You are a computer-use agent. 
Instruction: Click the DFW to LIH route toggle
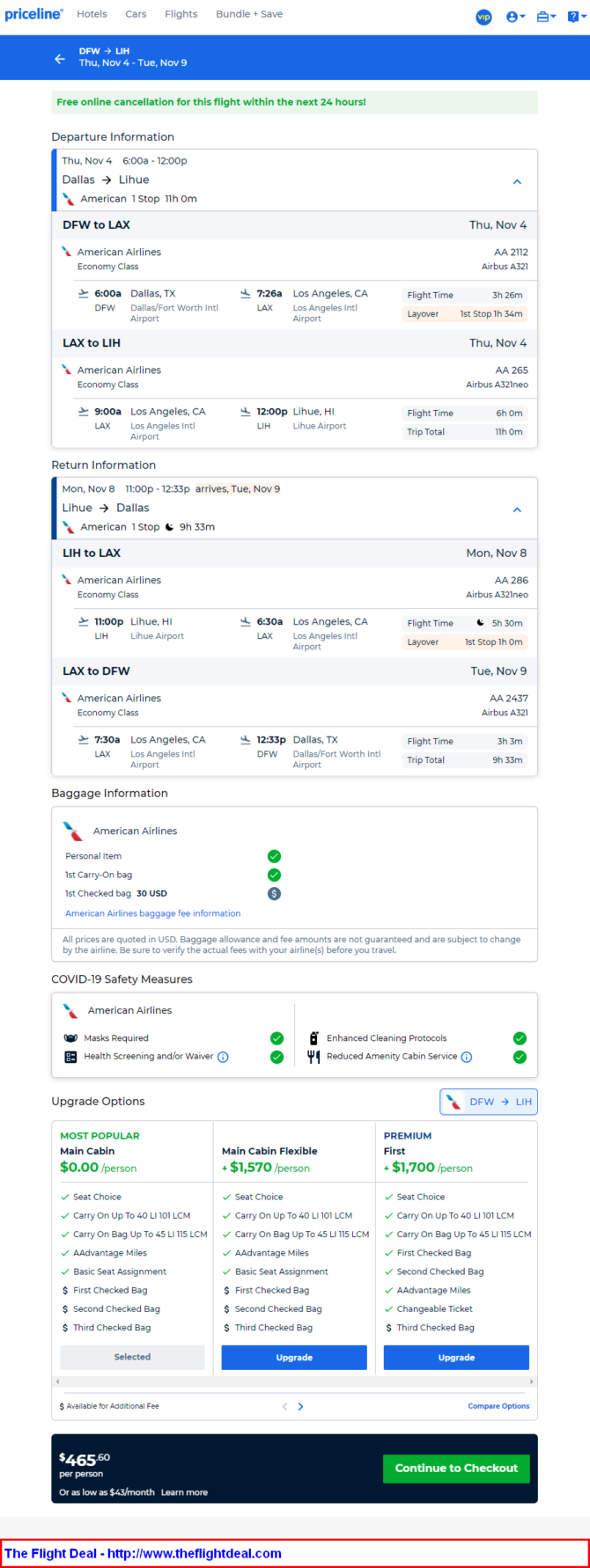pos(489,1102)
